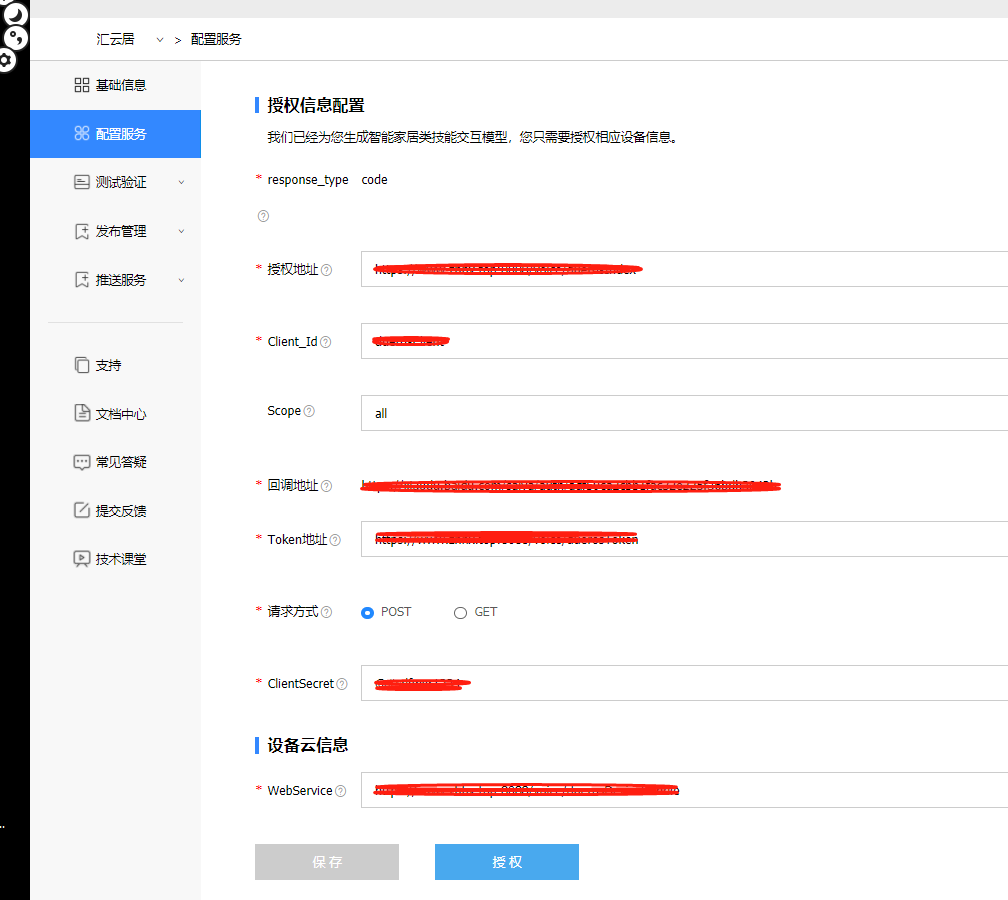The image size is (1008, 900).
Task: Click the 测试验证 list icon
Action: [x=82, y=182]
